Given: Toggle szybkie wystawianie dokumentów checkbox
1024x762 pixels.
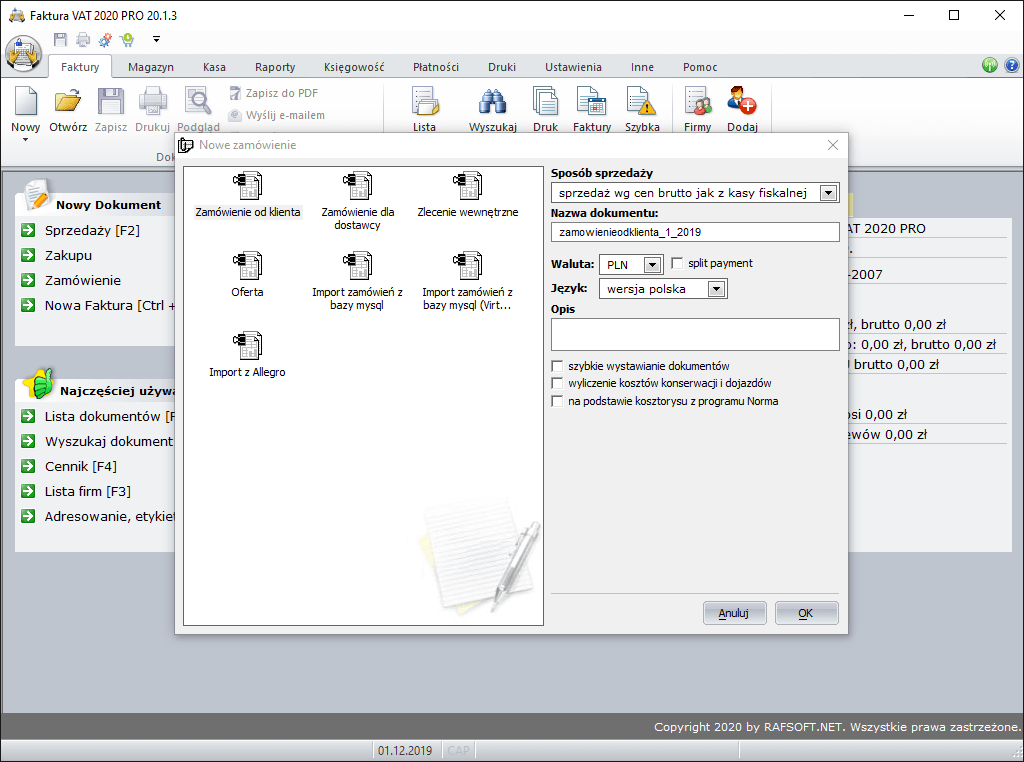Looking at the screenshot, I should click(x=557, y=367).
